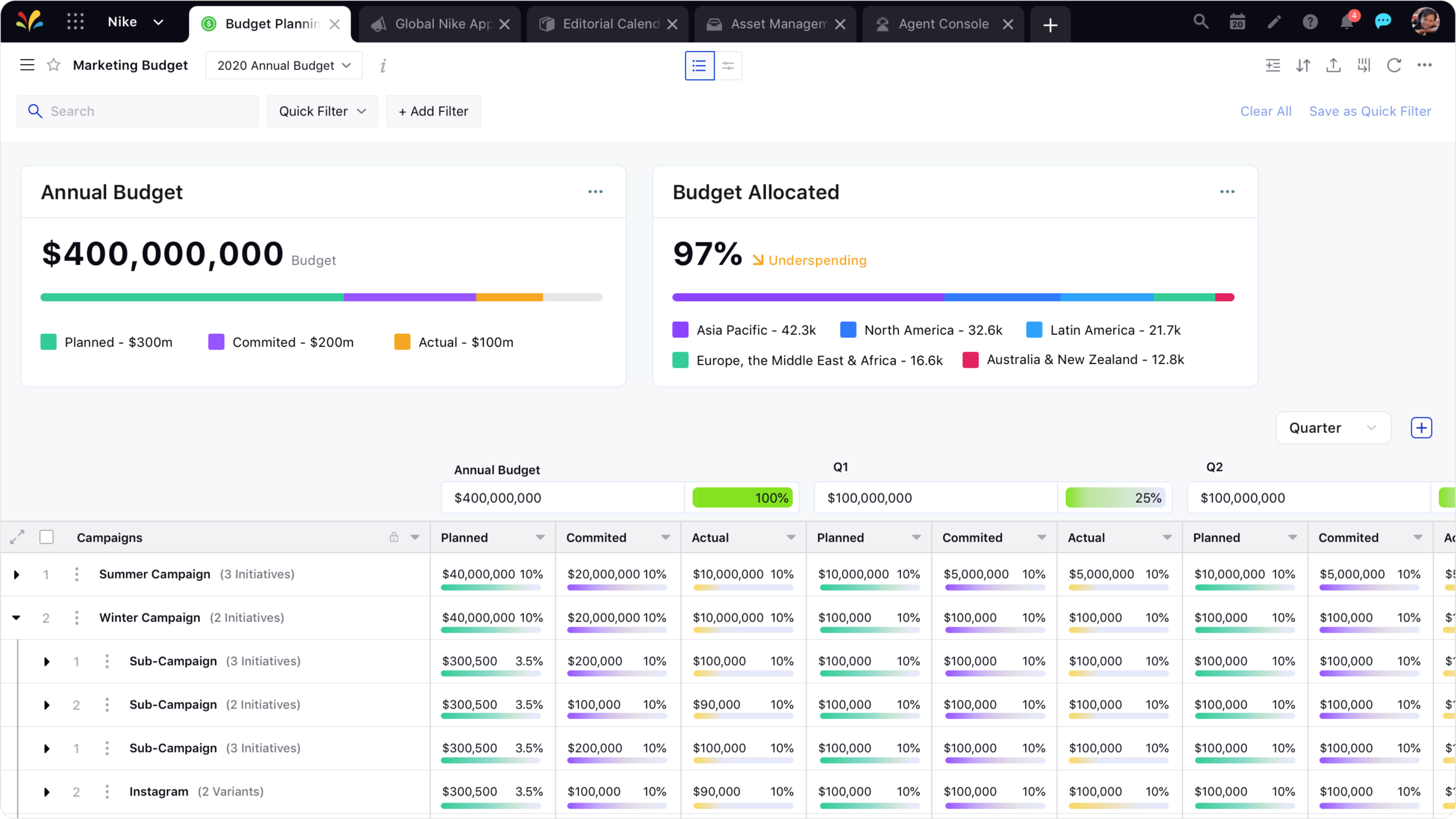Open the Quarter period dropdown
The width and height of the screenshot is (1456, 819).
point(1333,428)
